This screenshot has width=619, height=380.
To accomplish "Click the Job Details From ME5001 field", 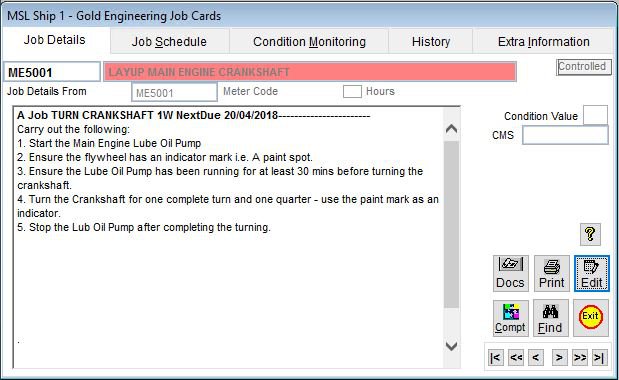I will (x=174, y=92).
